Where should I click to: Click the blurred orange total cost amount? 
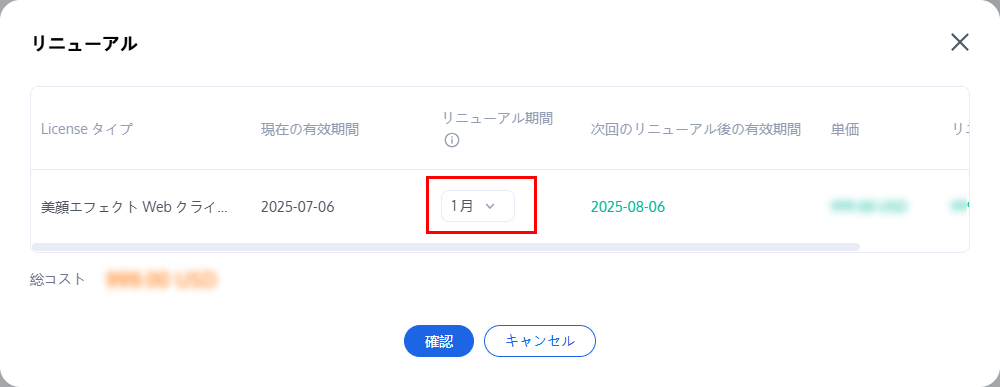click(162, 279)
